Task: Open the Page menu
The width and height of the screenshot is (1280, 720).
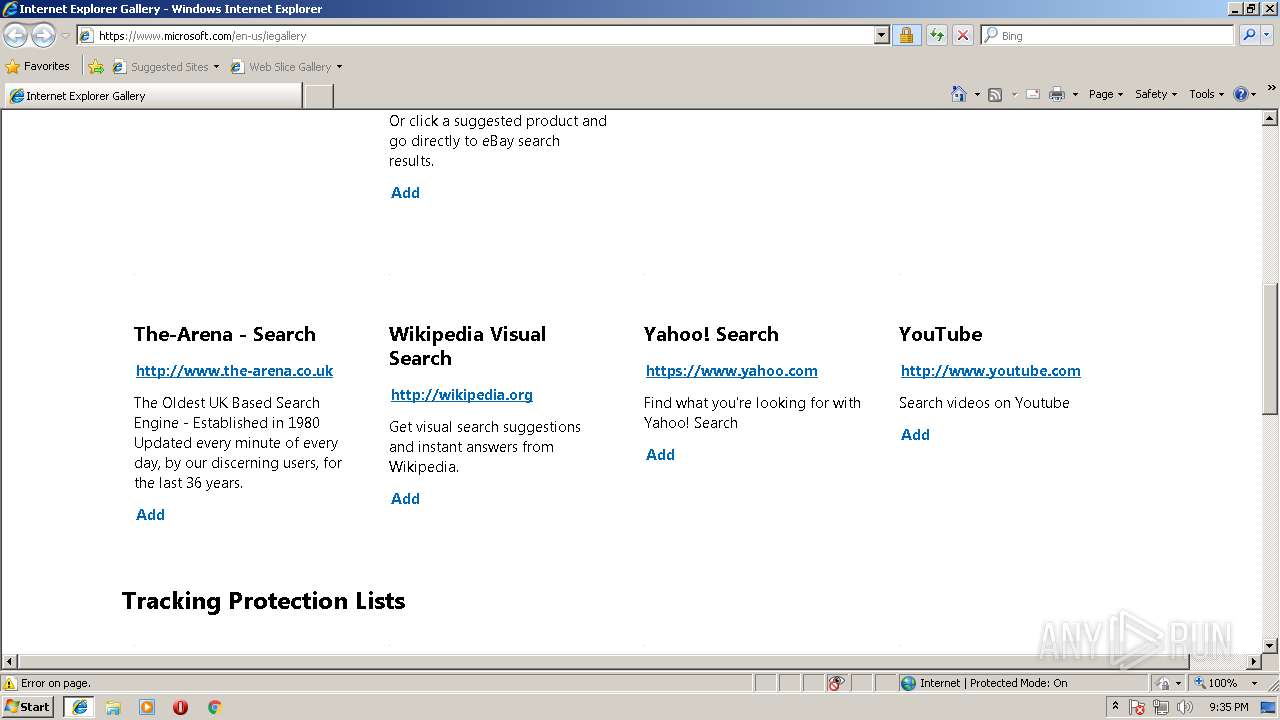Action: [1105, 94]
